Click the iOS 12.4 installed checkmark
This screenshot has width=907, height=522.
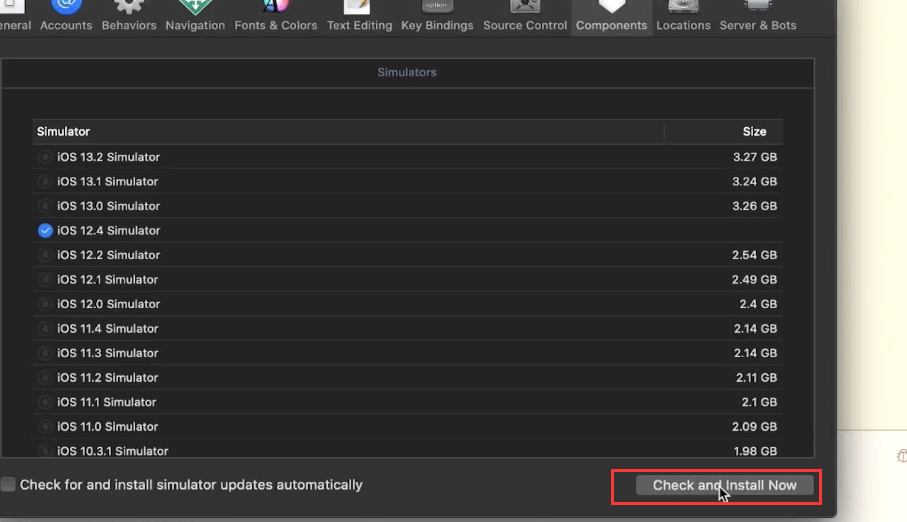[x=45, y=230]
